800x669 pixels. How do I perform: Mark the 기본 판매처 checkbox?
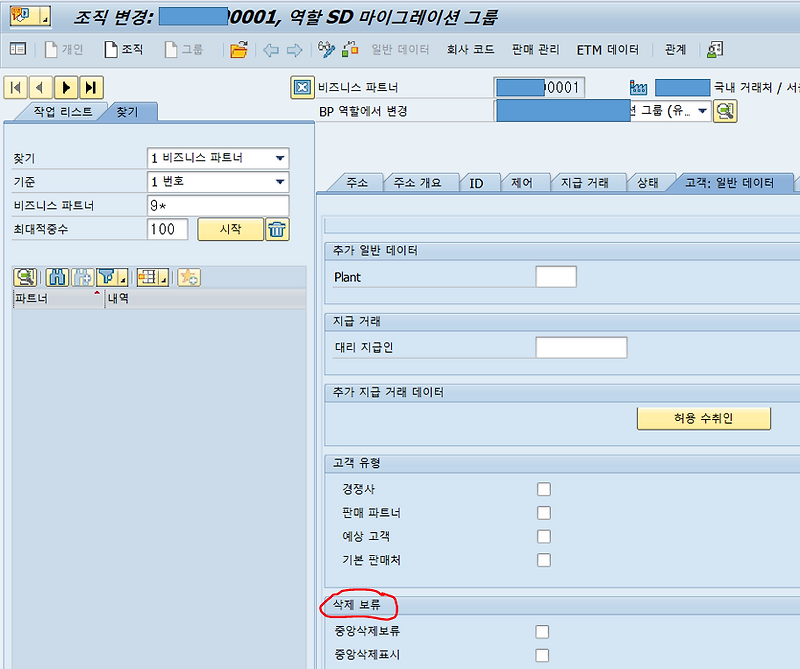[x=543, y=560]
